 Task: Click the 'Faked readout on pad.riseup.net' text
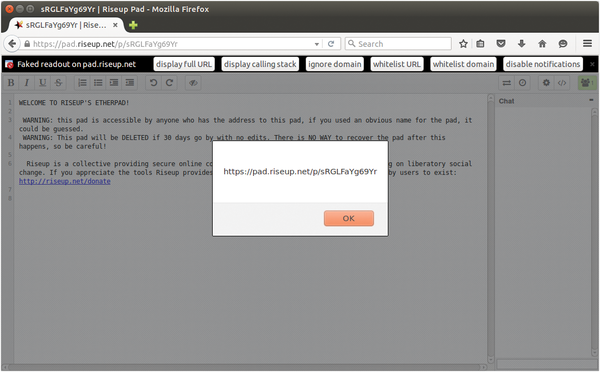(77, 64)
